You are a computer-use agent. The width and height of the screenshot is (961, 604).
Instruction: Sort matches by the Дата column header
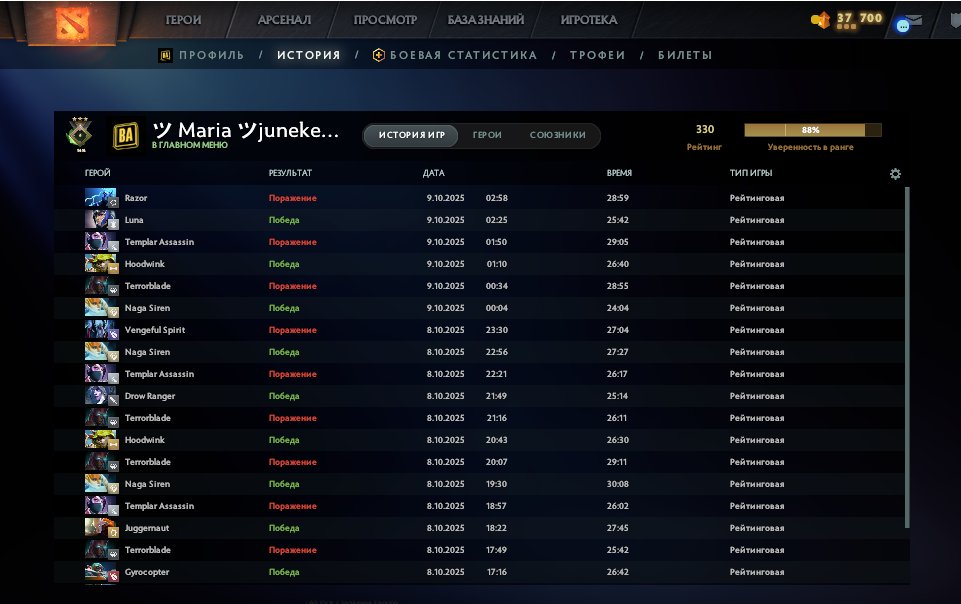pos(433,174)
